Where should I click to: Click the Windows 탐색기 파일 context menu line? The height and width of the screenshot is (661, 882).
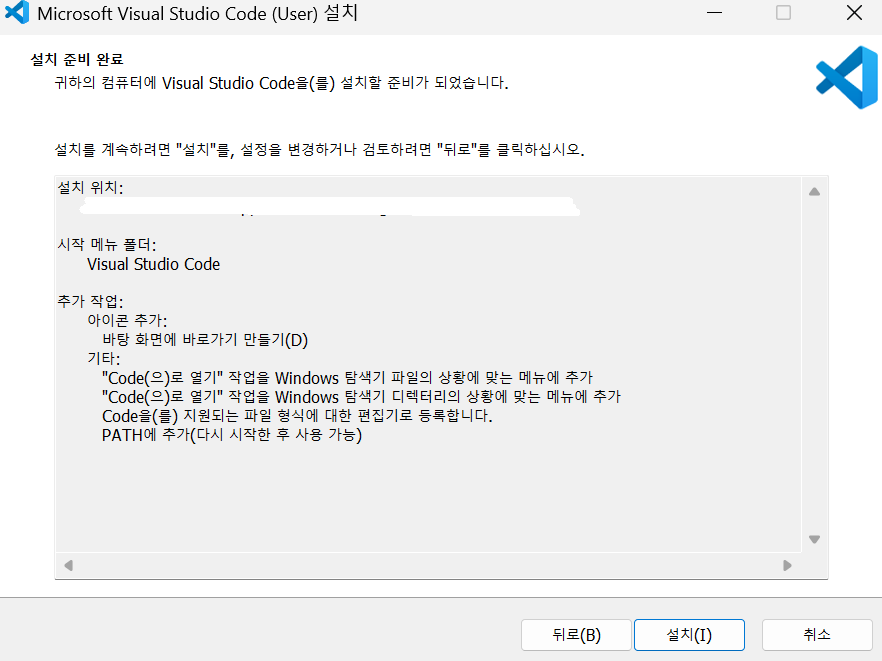348,377
